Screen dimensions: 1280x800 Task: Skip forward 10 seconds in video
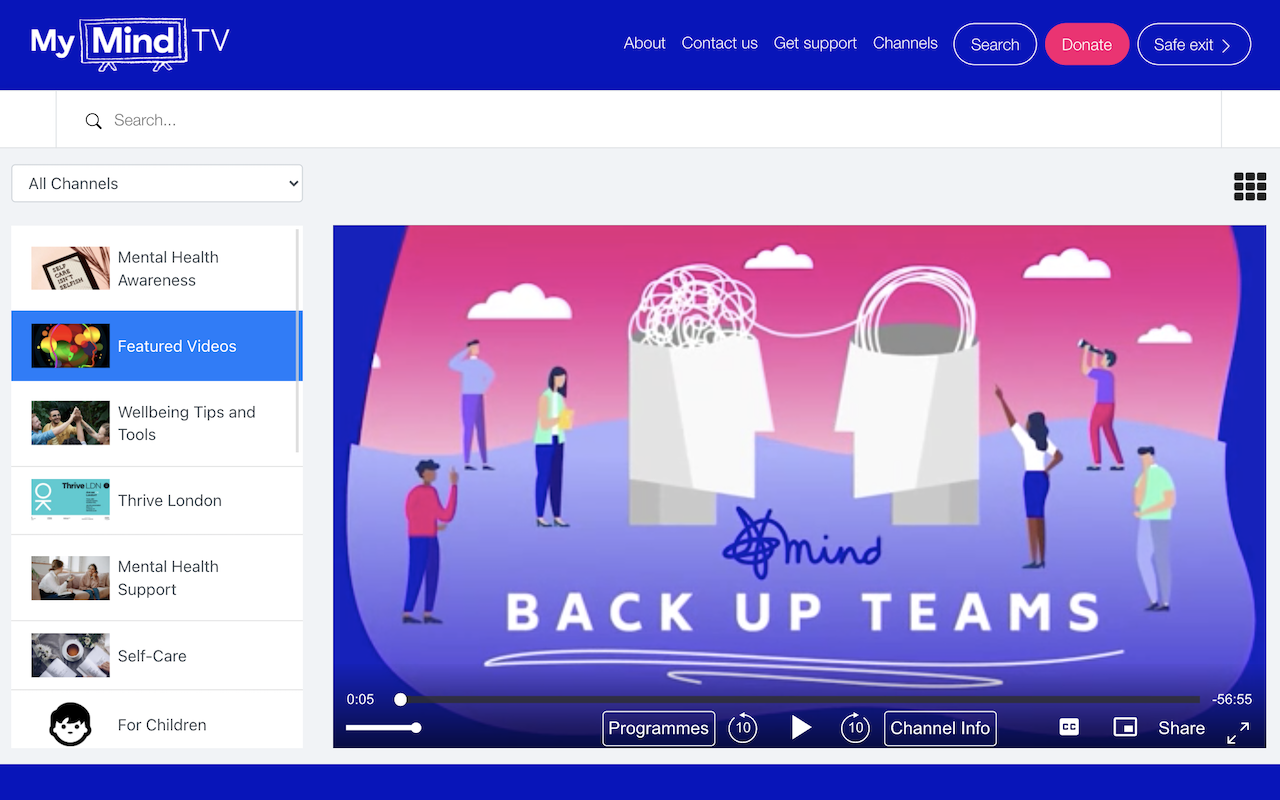[x=855, y=727]
